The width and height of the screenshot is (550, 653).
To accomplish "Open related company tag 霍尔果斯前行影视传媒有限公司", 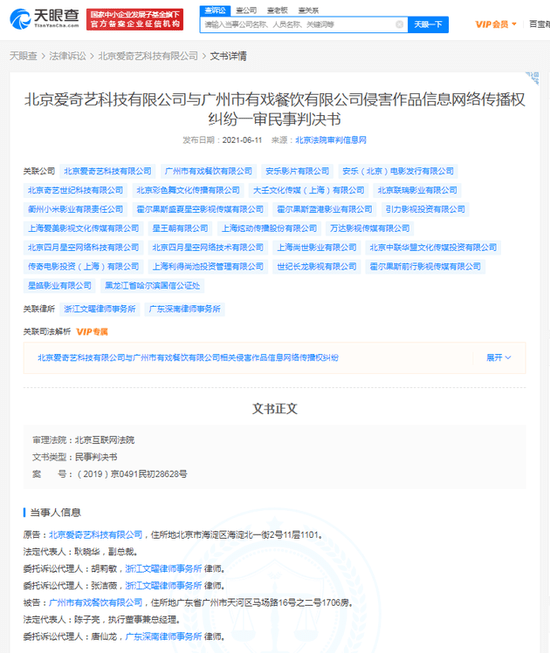I will pos(425,267).
